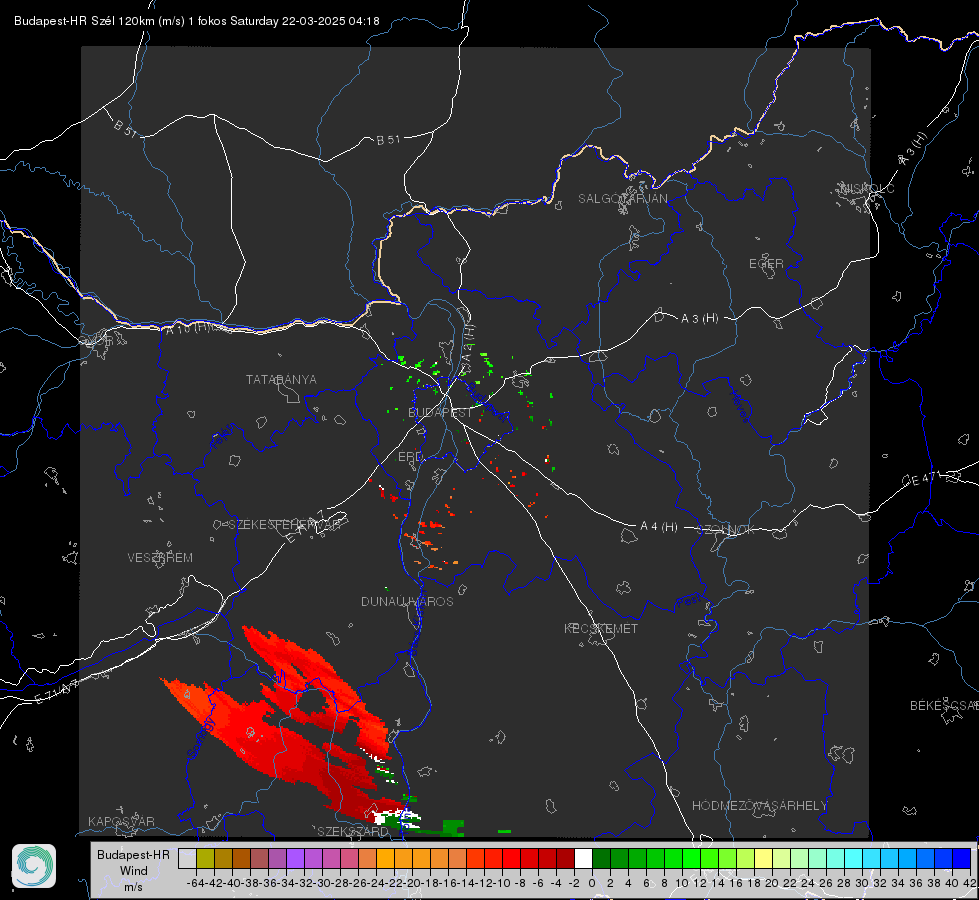Image resolution: width=979 pixels, height=900 pixels.
Task: Click the SZEKSZÁRD city label
Action: [353, 831]
